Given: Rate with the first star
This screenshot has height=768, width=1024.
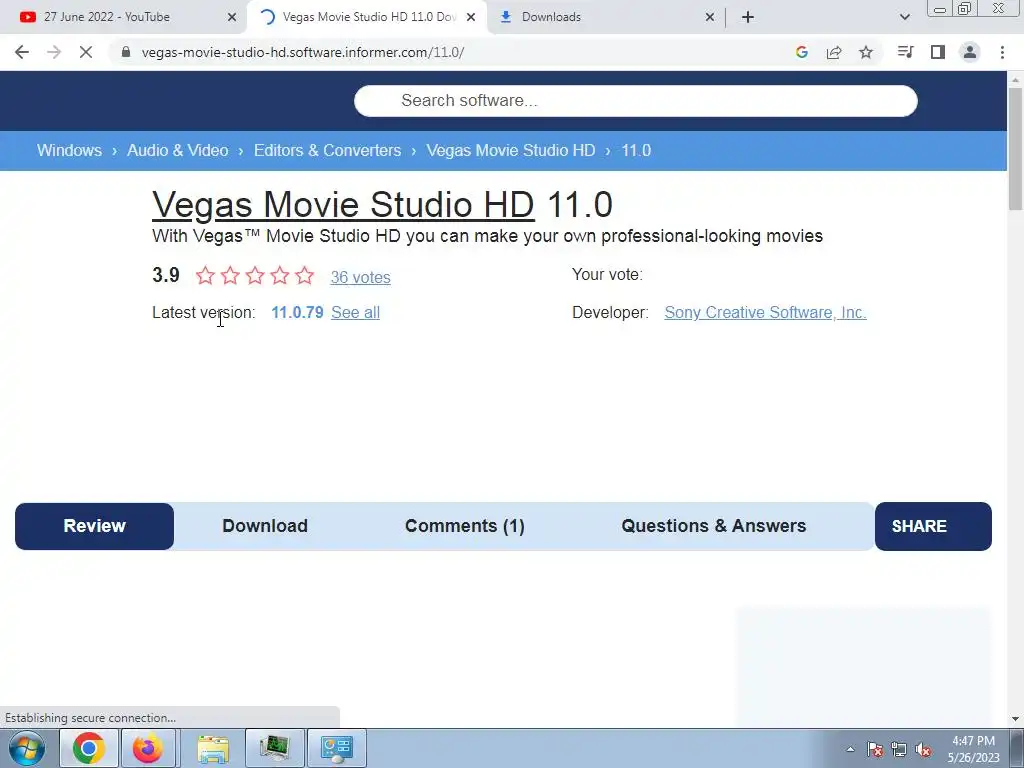Looking at the screenshot, I should pyautogui.click(x=205, y=276).
